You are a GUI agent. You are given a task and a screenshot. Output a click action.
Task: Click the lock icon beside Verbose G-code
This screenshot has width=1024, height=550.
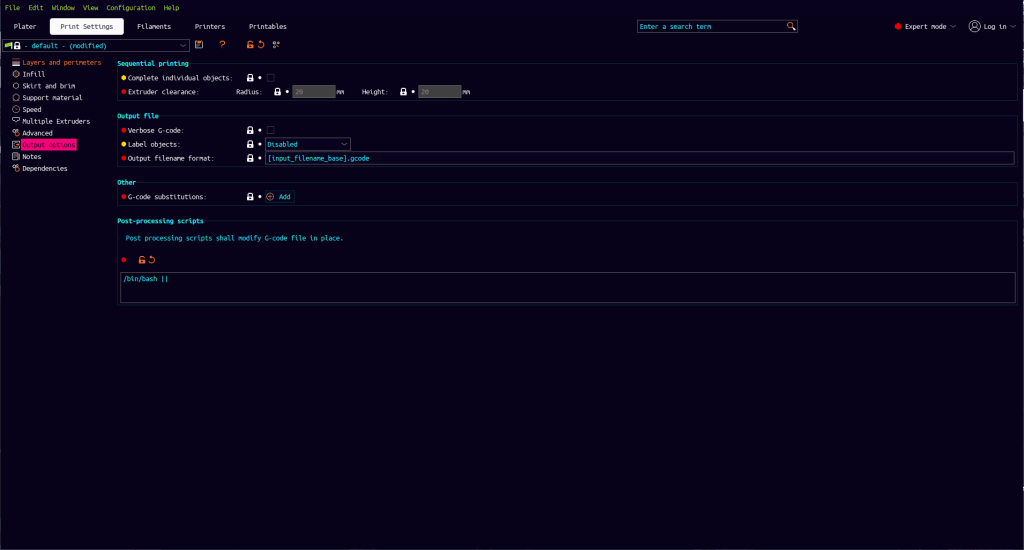pyautogui.click(x=250, y=130)
